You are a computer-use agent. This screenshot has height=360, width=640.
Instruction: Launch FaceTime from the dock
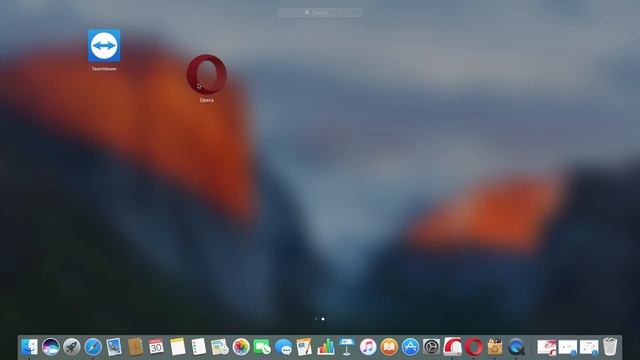pyautogui.click(x=262, y=347)
